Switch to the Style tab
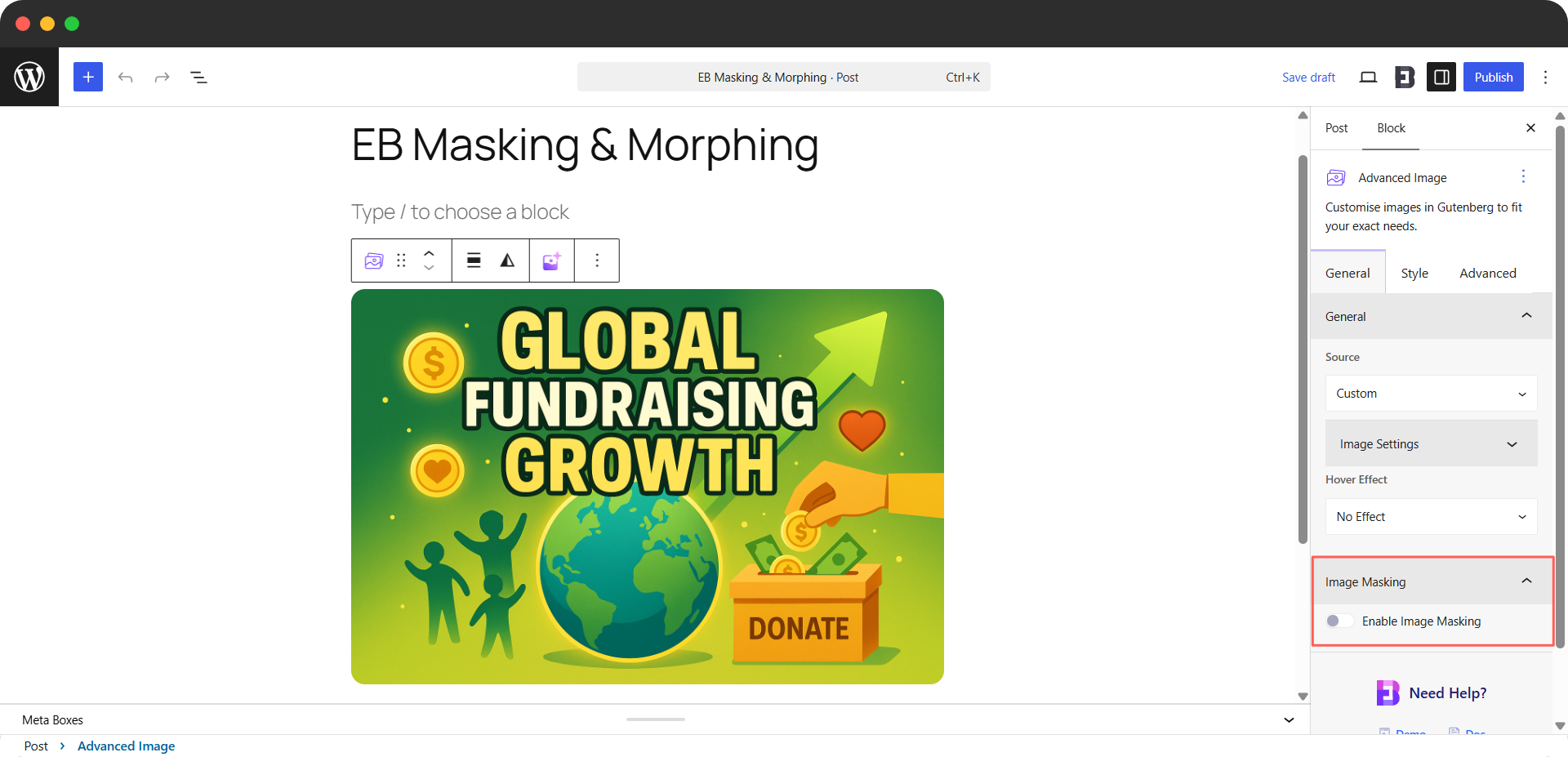1568x757 pixels. coord(1414,273)
